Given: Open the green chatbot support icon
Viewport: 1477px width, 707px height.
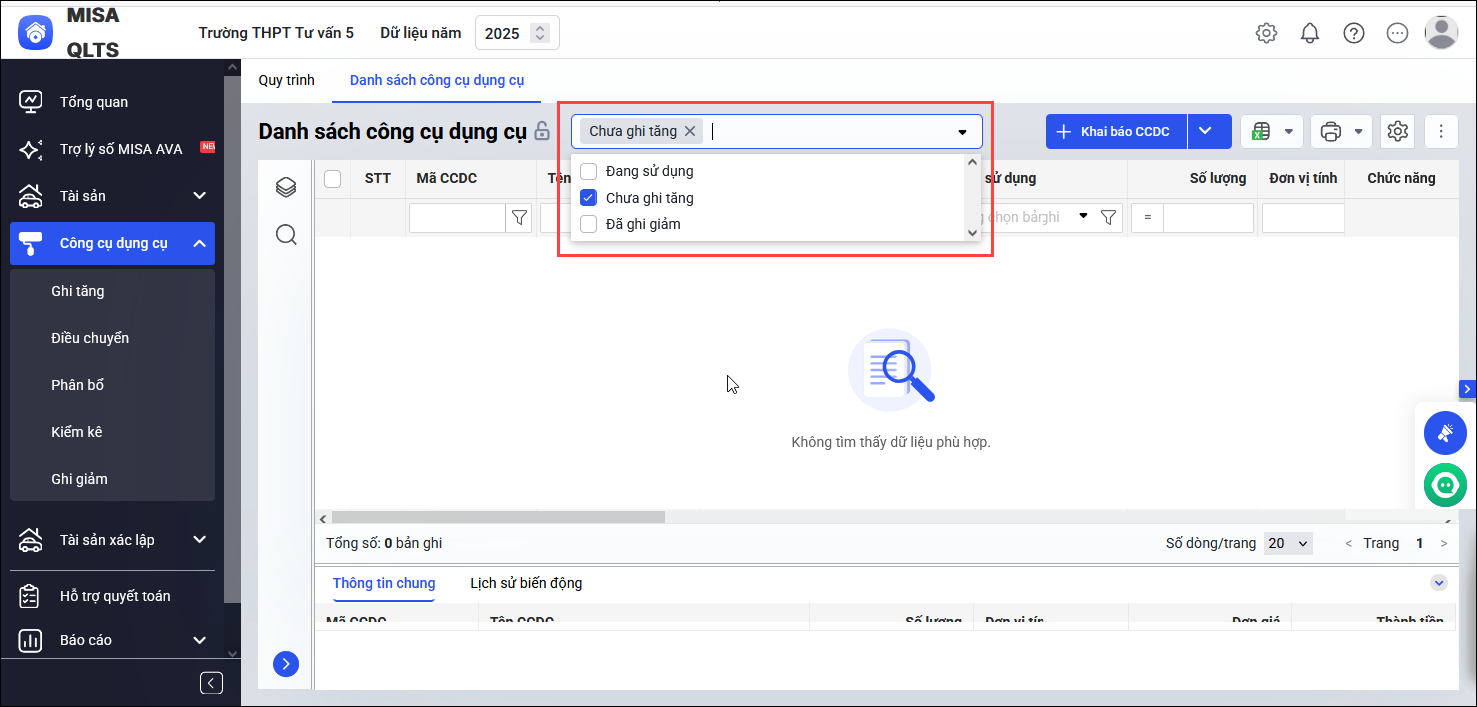Looking at the screenshot, I should point(1445,486).
